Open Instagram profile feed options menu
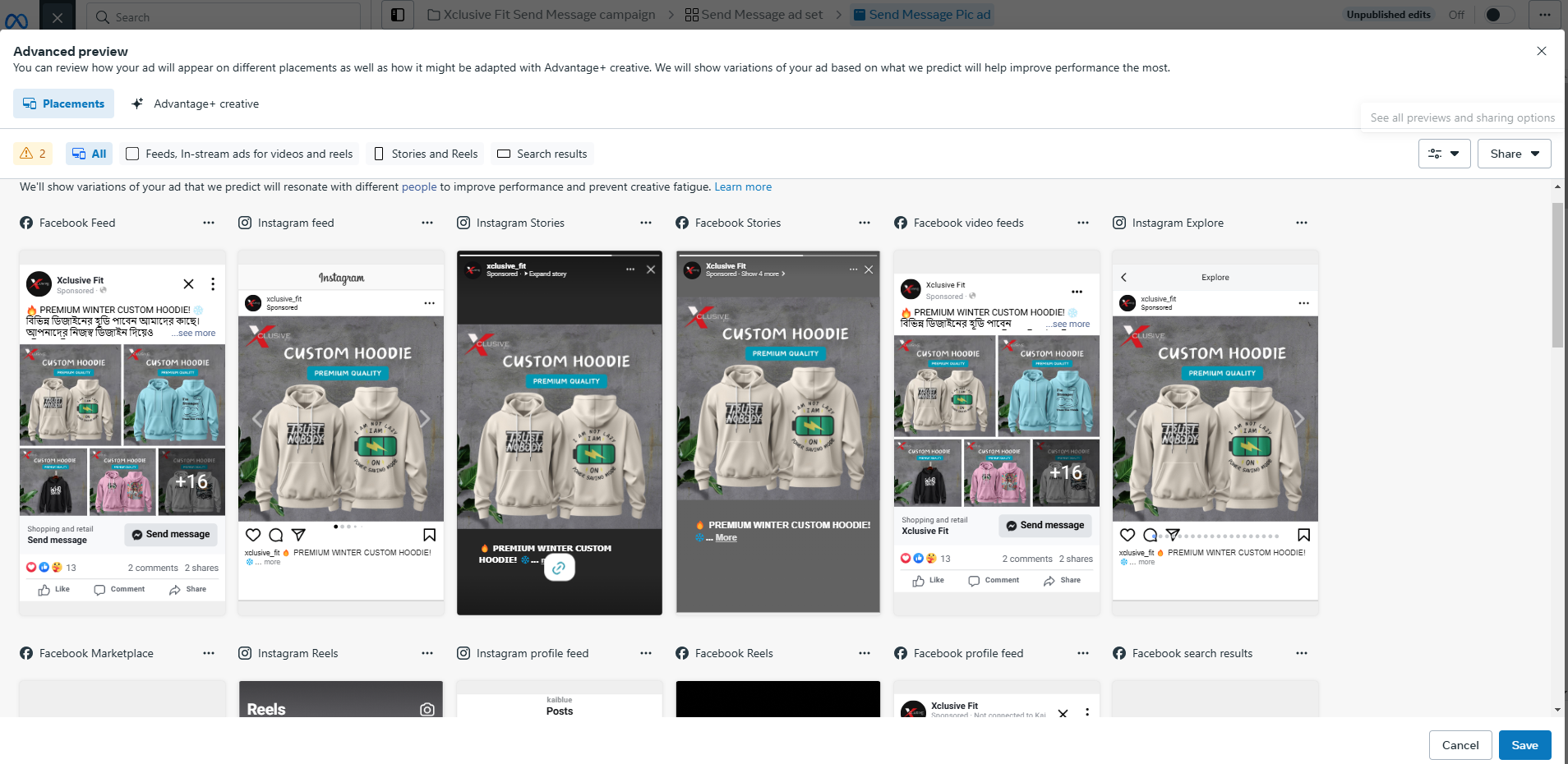This screenshot has width=1568, height=764. [x=646, y=653]
